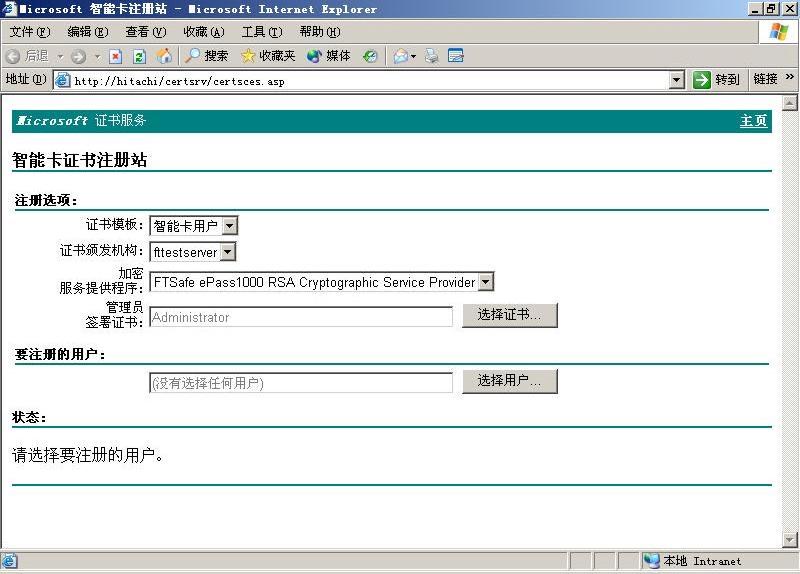Open the 查看 (View) menu
800x574 pixels.
click(x=145, y=32)
